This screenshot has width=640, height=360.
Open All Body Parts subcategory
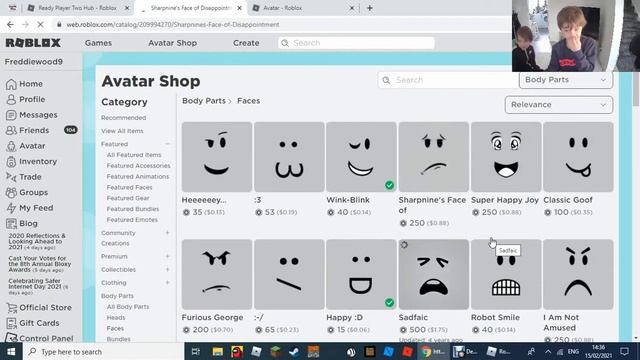128,307
